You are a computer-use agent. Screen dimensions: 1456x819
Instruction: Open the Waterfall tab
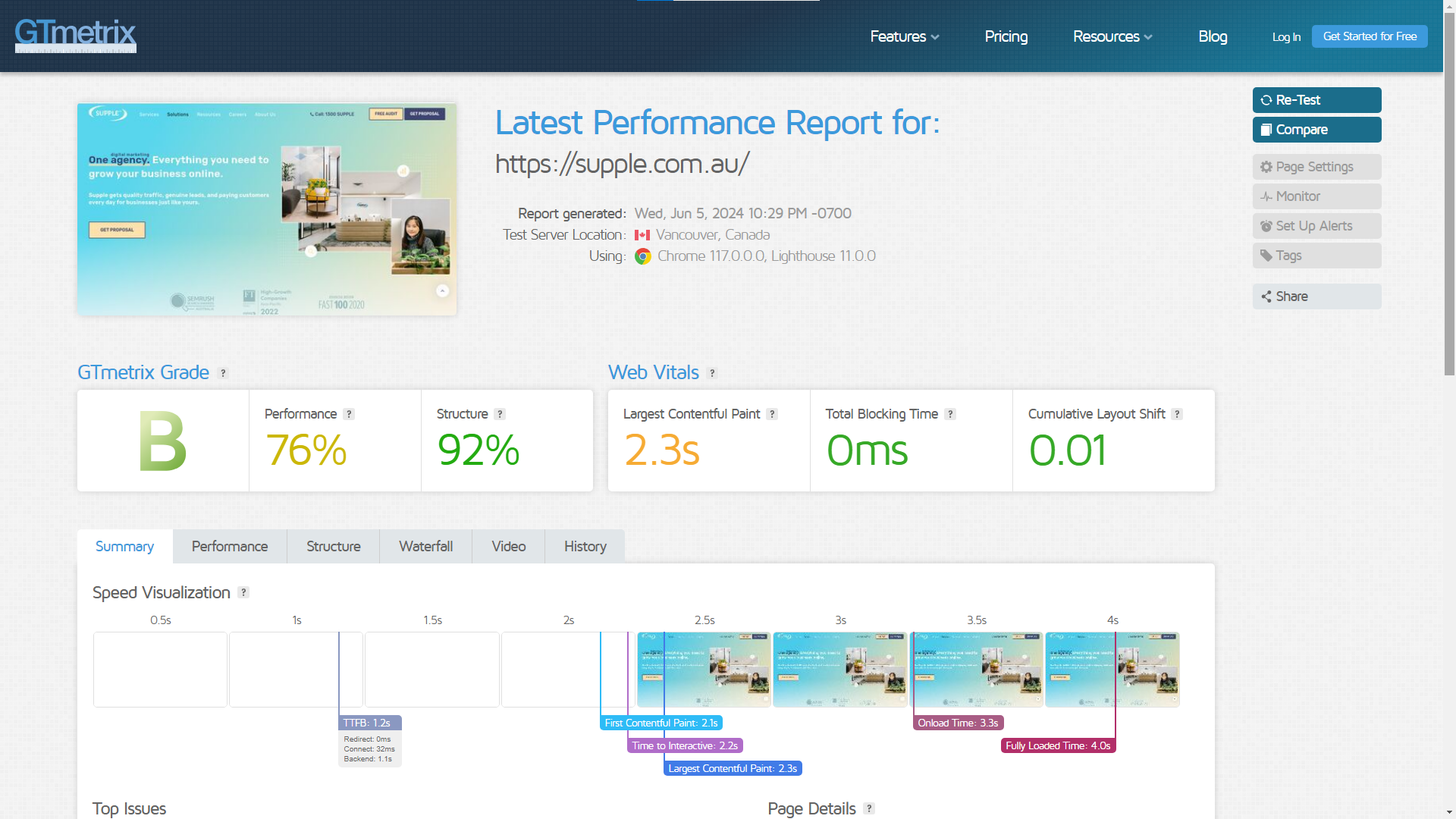(x=425, y=547)
